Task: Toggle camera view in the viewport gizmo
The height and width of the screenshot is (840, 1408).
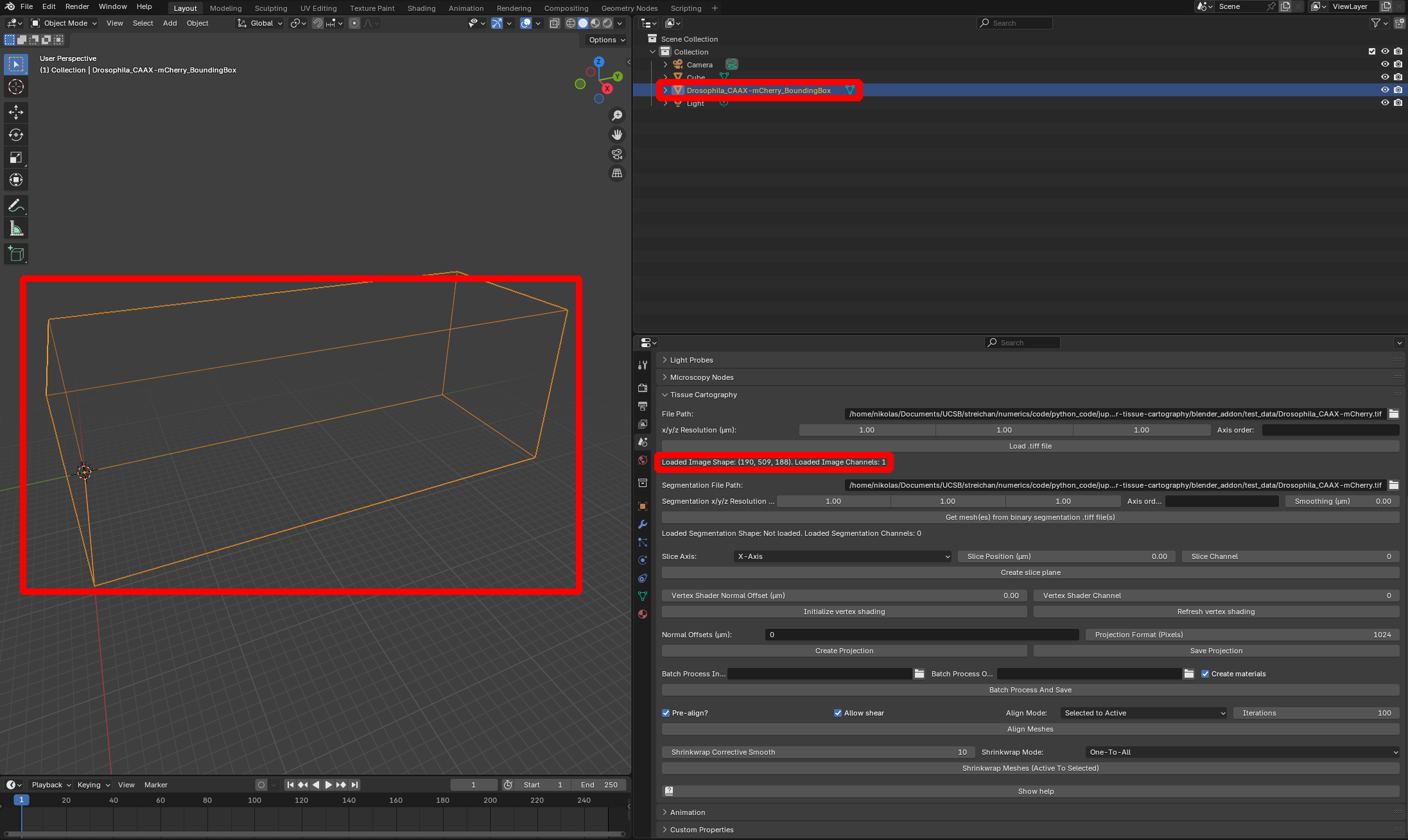Action: [617, 154]
